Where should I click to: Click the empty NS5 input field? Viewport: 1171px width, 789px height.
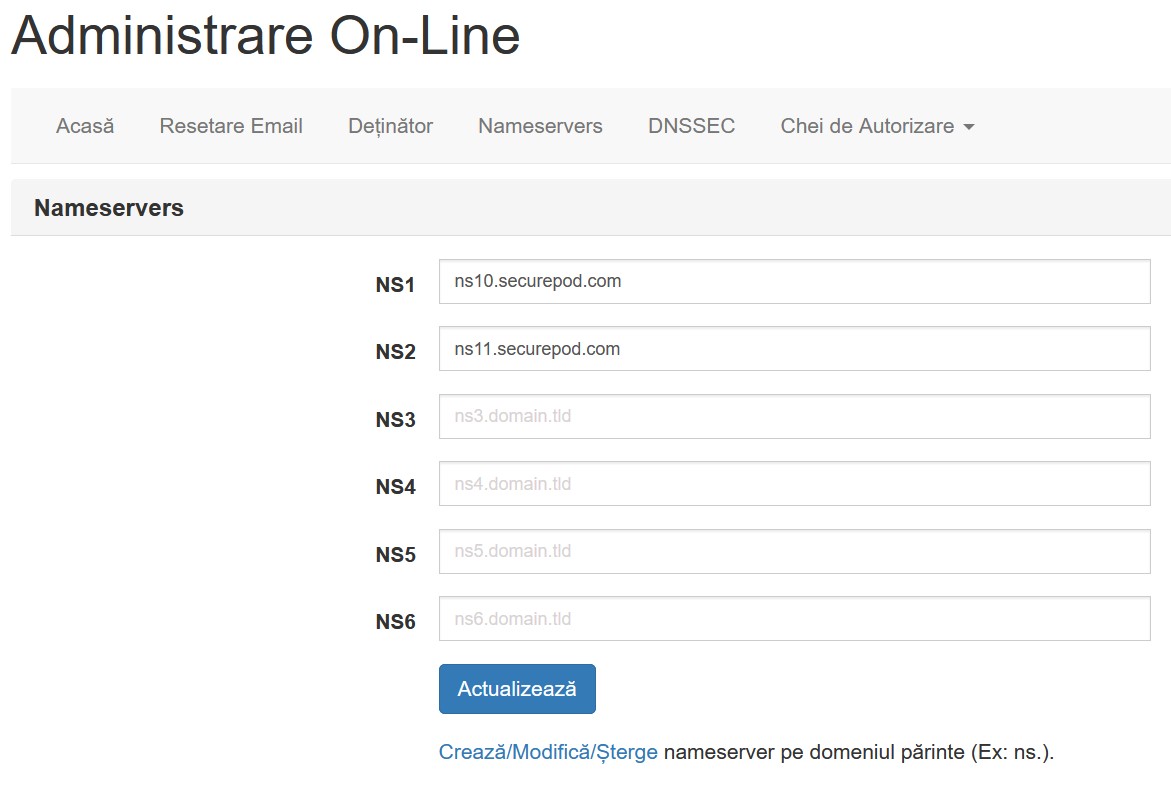click(795, 551)
